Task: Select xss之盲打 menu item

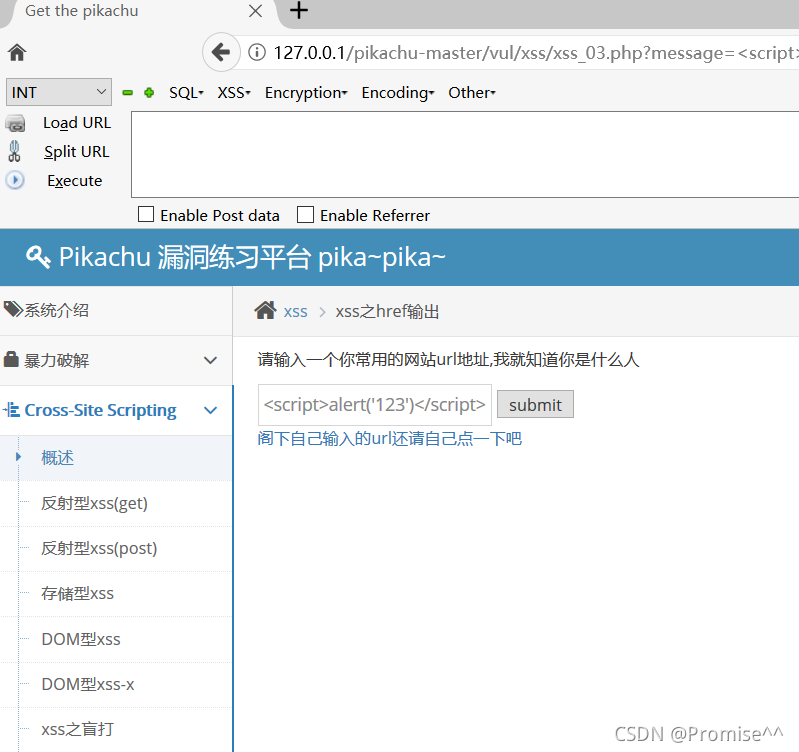Action: click(116, 730)
